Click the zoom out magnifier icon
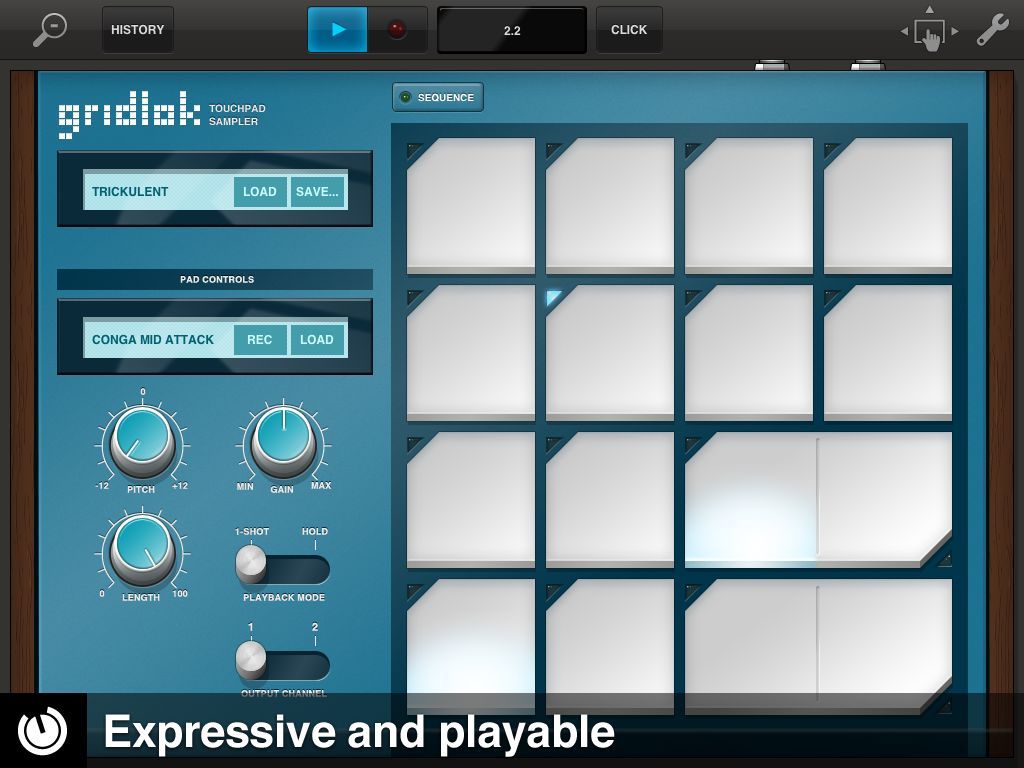Image resolution: width=1024 pixels, height=768 pixels. [x=50, y=29]
